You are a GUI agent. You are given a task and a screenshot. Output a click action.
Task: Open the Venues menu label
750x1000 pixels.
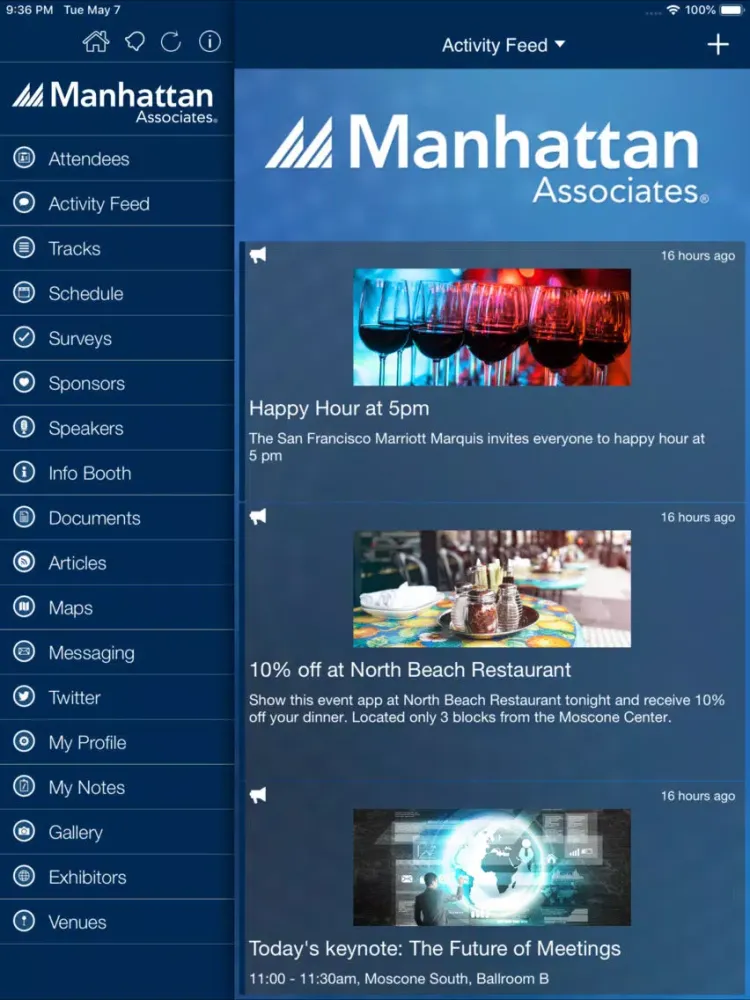pyautogui.click(x=77, y=922)
